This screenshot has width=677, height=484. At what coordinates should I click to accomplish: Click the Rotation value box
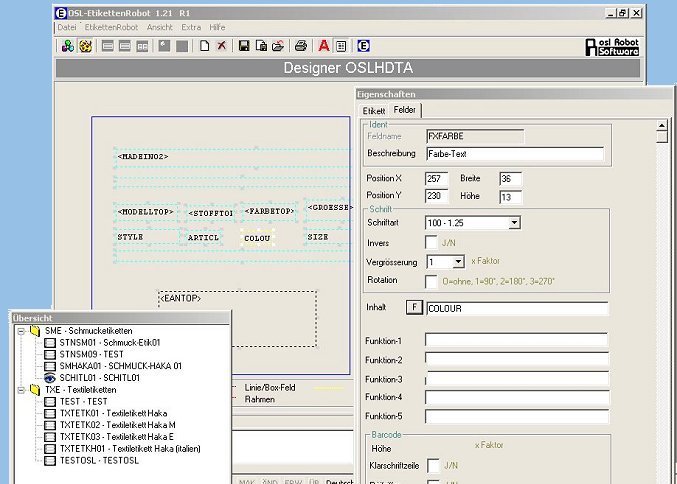pos(431,281)
